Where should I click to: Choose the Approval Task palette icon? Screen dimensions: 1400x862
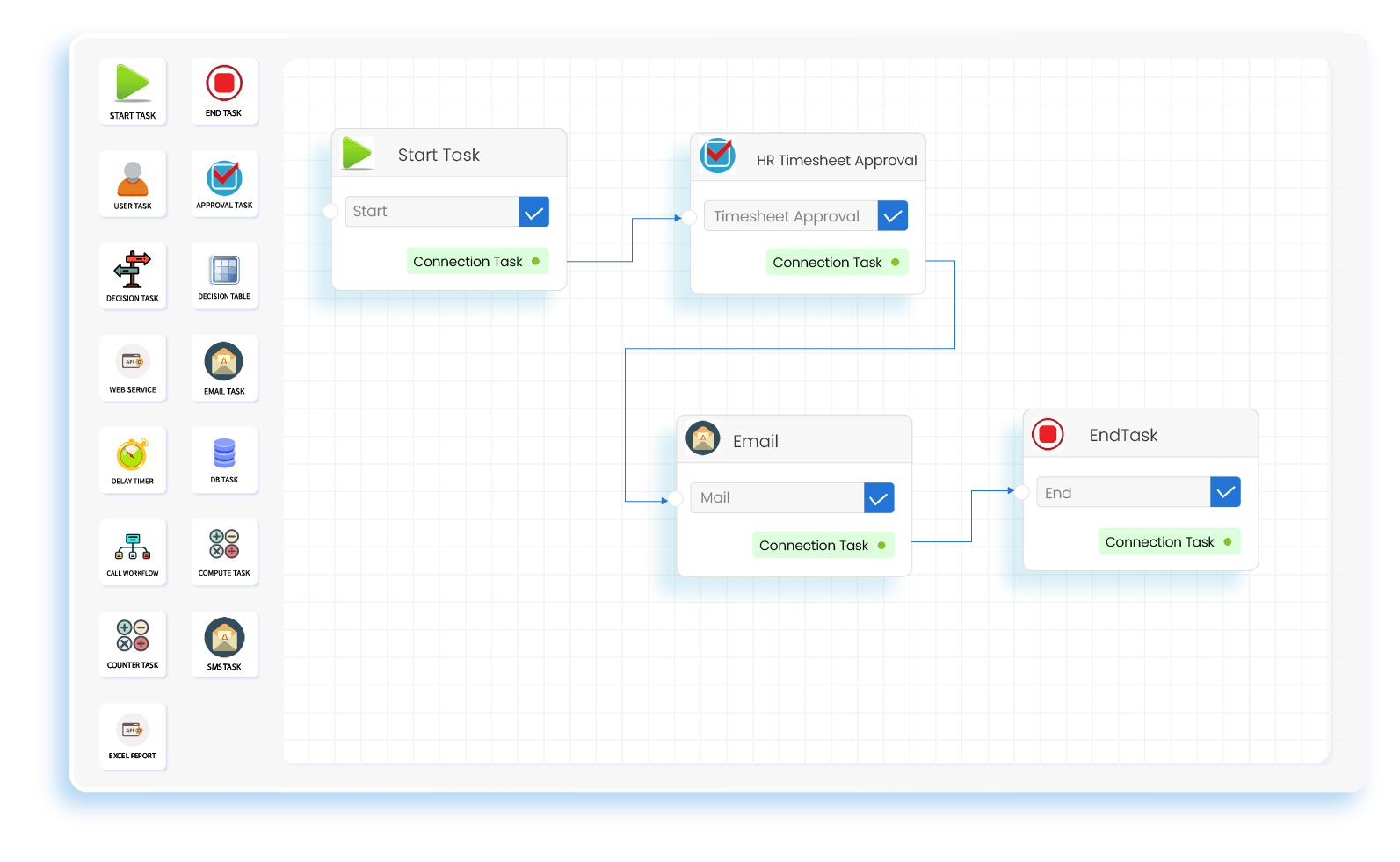(x=224, y=178)
